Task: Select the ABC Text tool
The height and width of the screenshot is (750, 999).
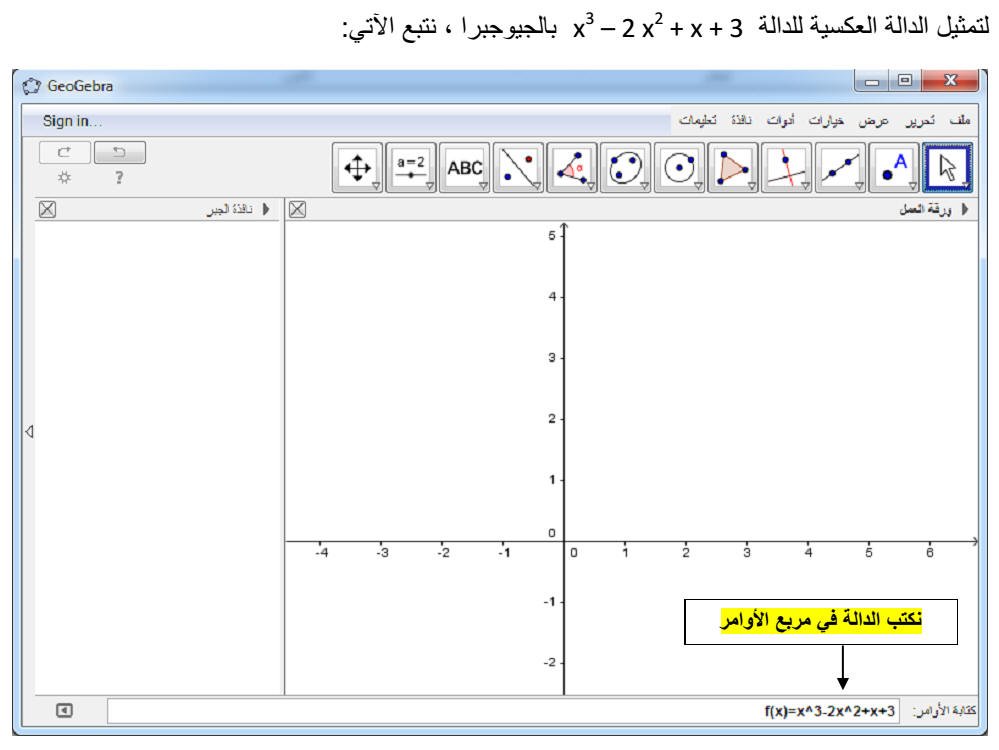Action: click(464, 168)
